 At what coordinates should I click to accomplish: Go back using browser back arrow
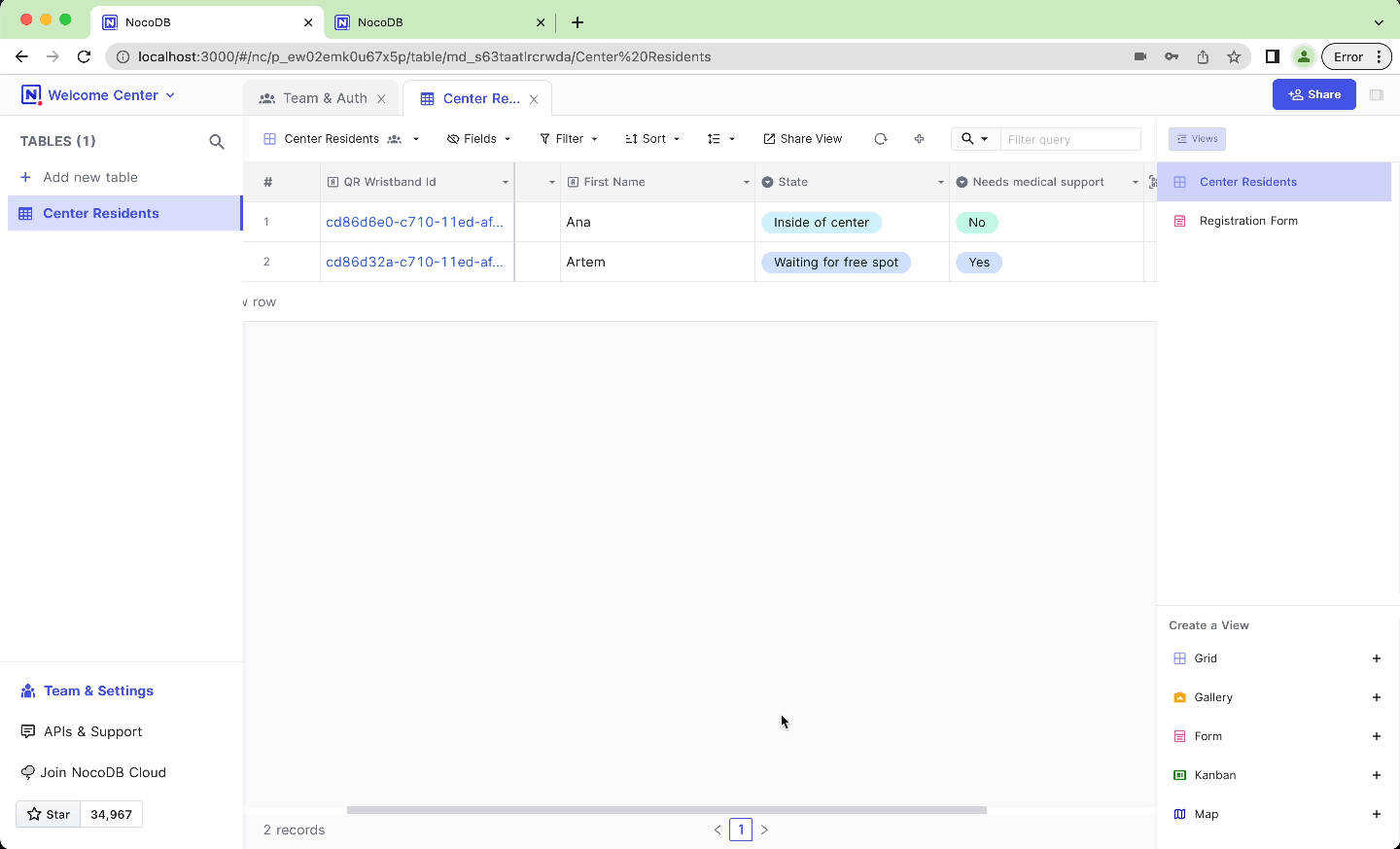pos(21,56)
